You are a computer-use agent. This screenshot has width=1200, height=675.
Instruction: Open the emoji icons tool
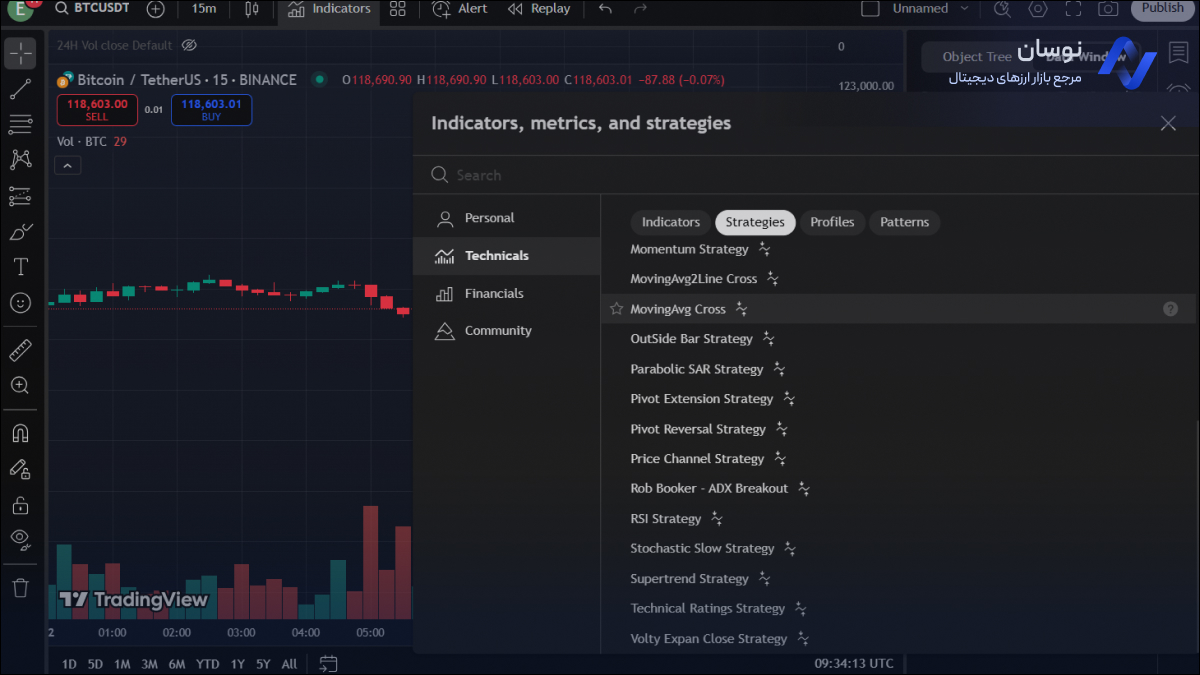tap(20, 302)
